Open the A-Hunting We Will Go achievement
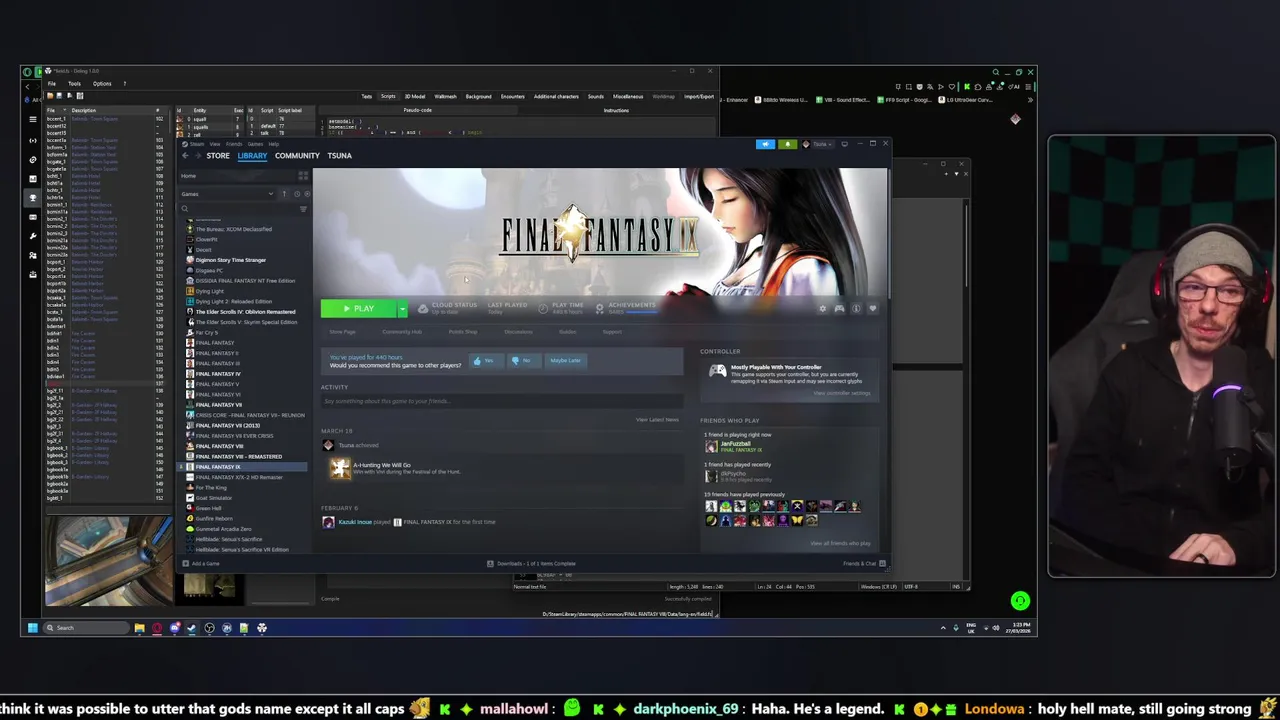This screenshot has height=720, width=1280. tap(381, 465)
